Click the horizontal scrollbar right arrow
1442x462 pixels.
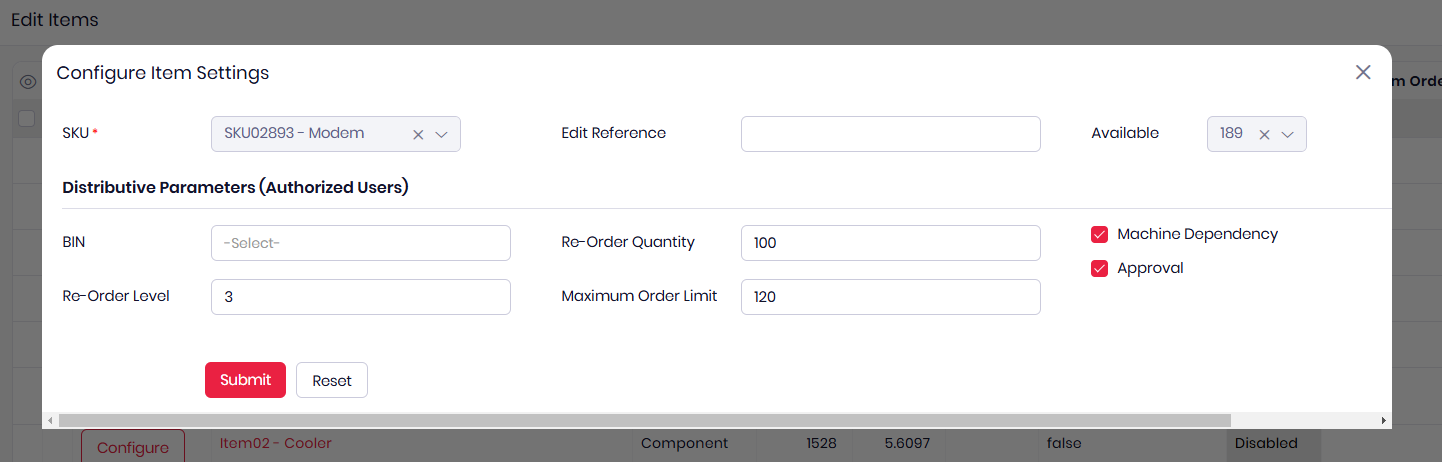(x=1383, y=421)
